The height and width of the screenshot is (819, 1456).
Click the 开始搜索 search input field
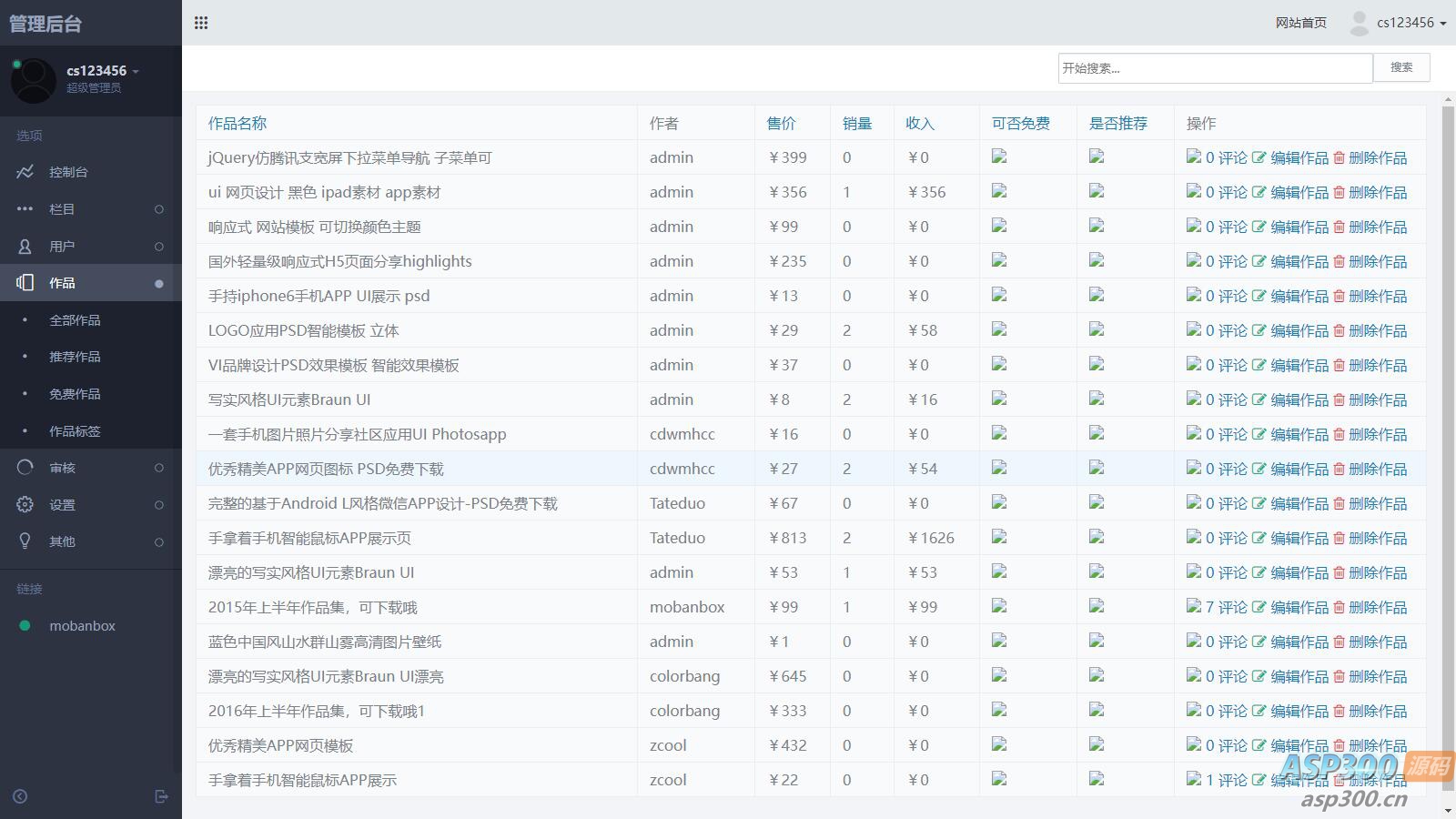tap(1215, 68)
